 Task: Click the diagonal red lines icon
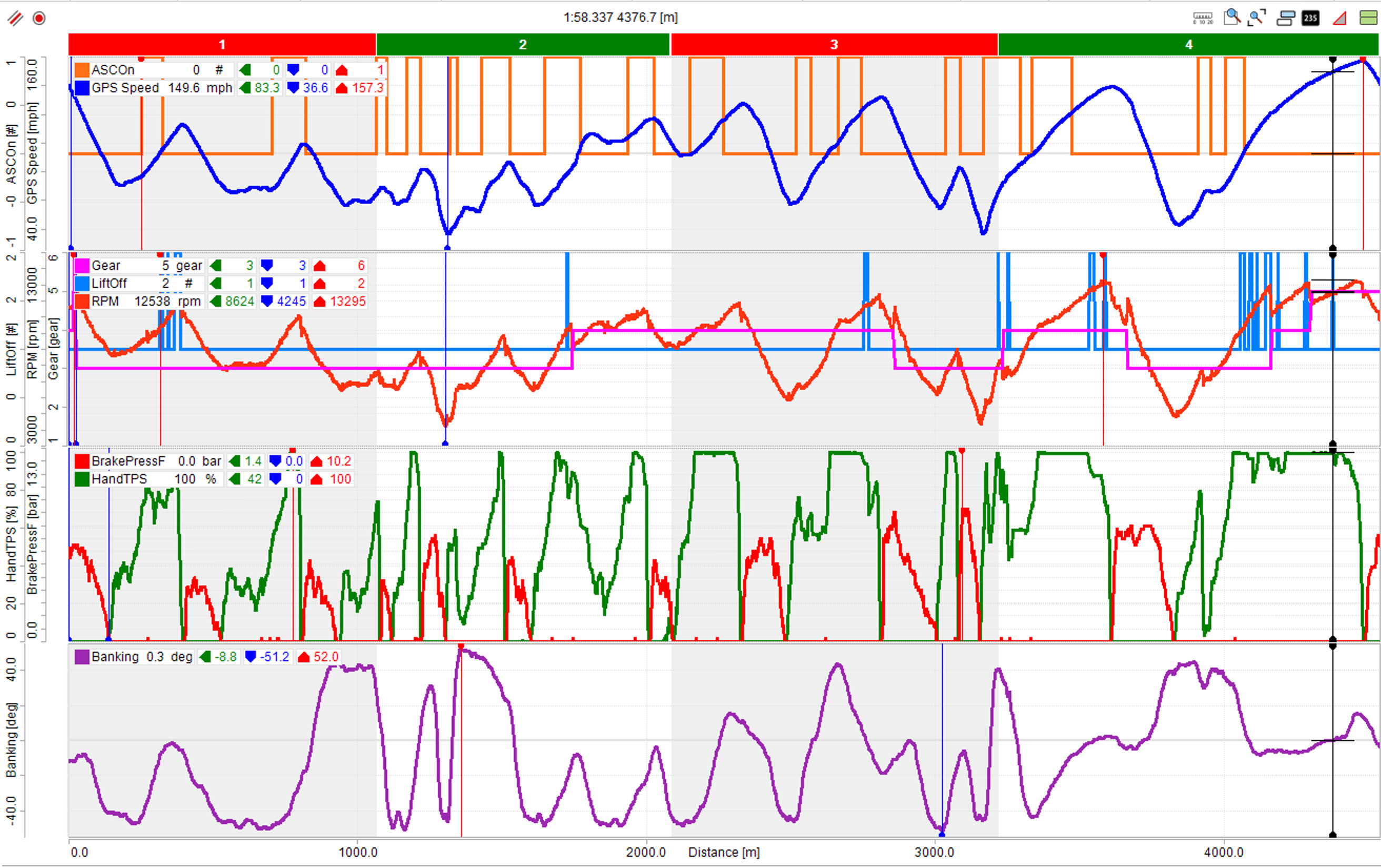[x=15, y=18]
